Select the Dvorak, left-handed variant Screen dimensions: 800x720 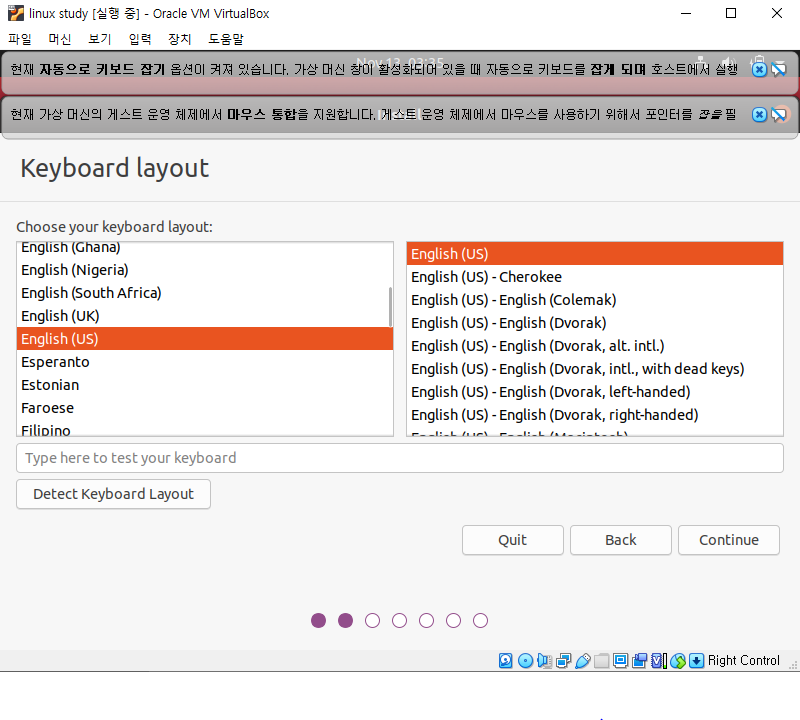click(595, 392)
